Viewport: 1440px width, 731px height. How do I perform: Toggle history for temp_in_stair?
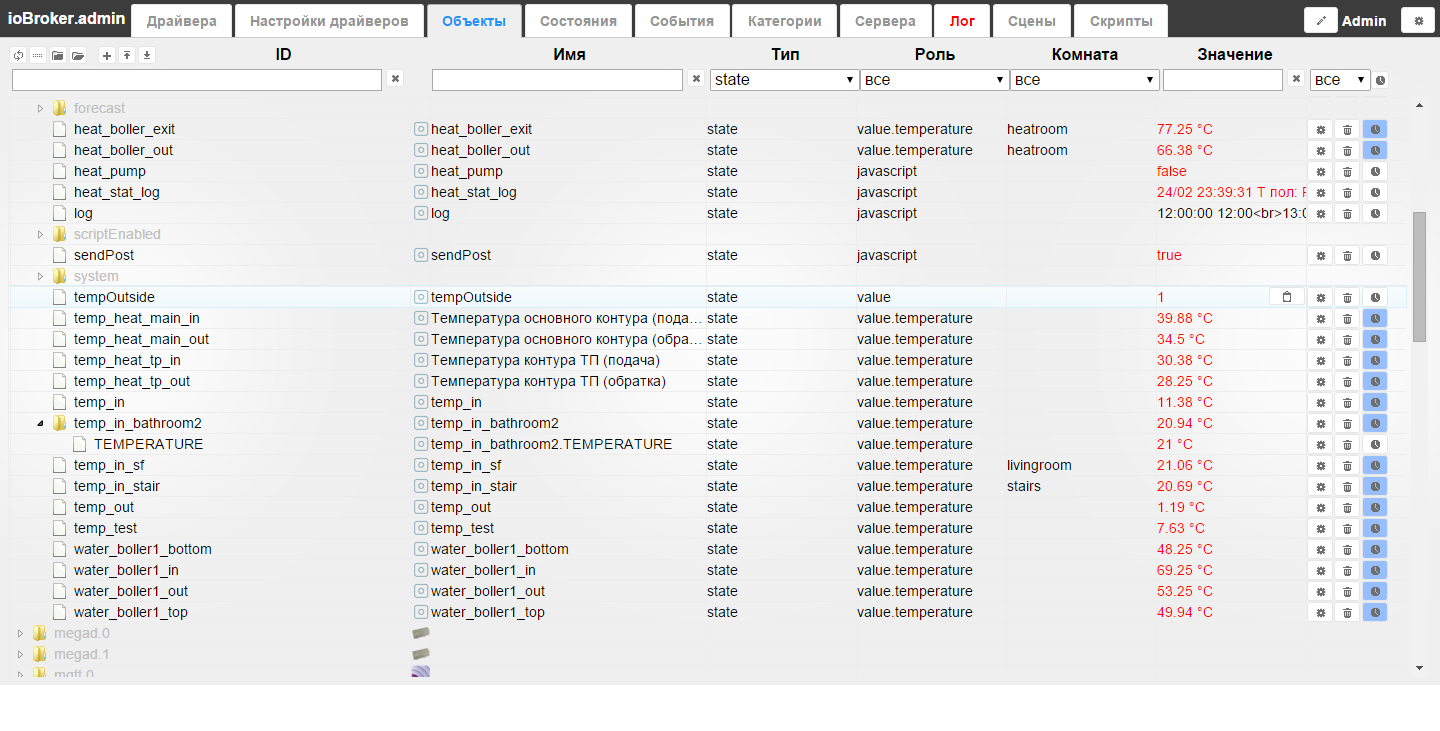pos(1375,486)
